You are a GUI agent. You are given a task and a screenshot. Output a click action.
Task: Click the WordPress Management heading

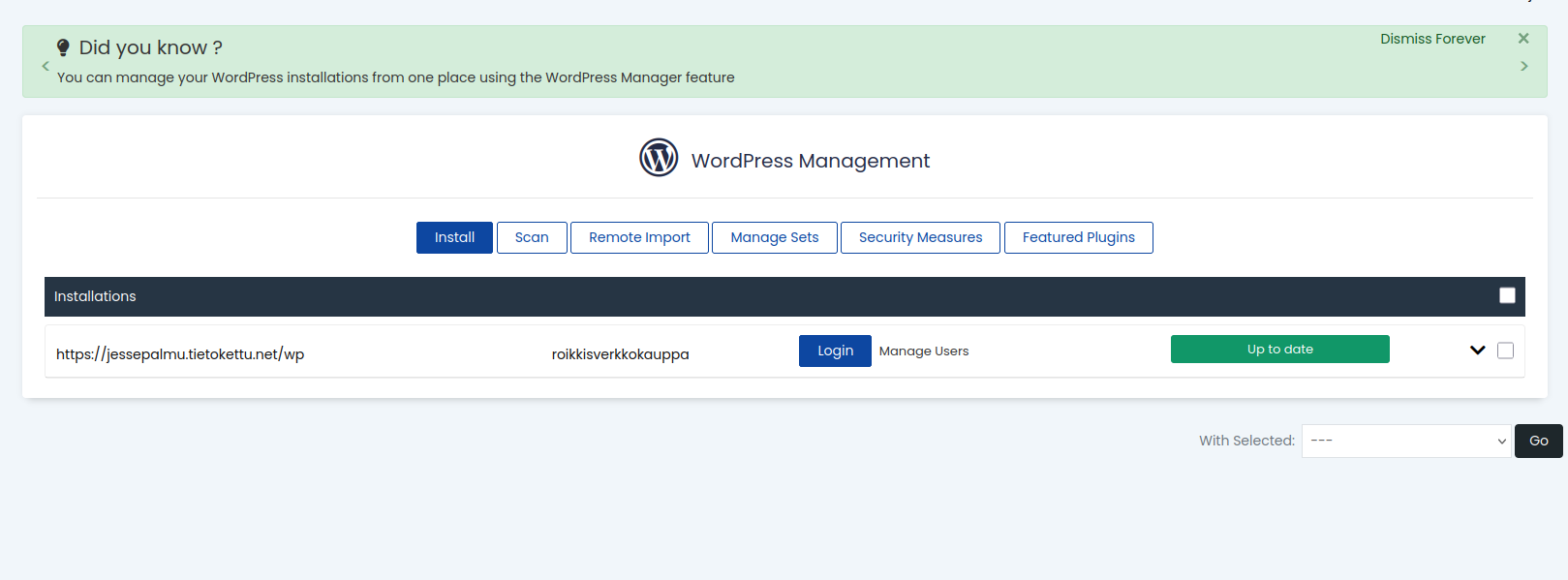pyautogui.click(x=811, y=161)
